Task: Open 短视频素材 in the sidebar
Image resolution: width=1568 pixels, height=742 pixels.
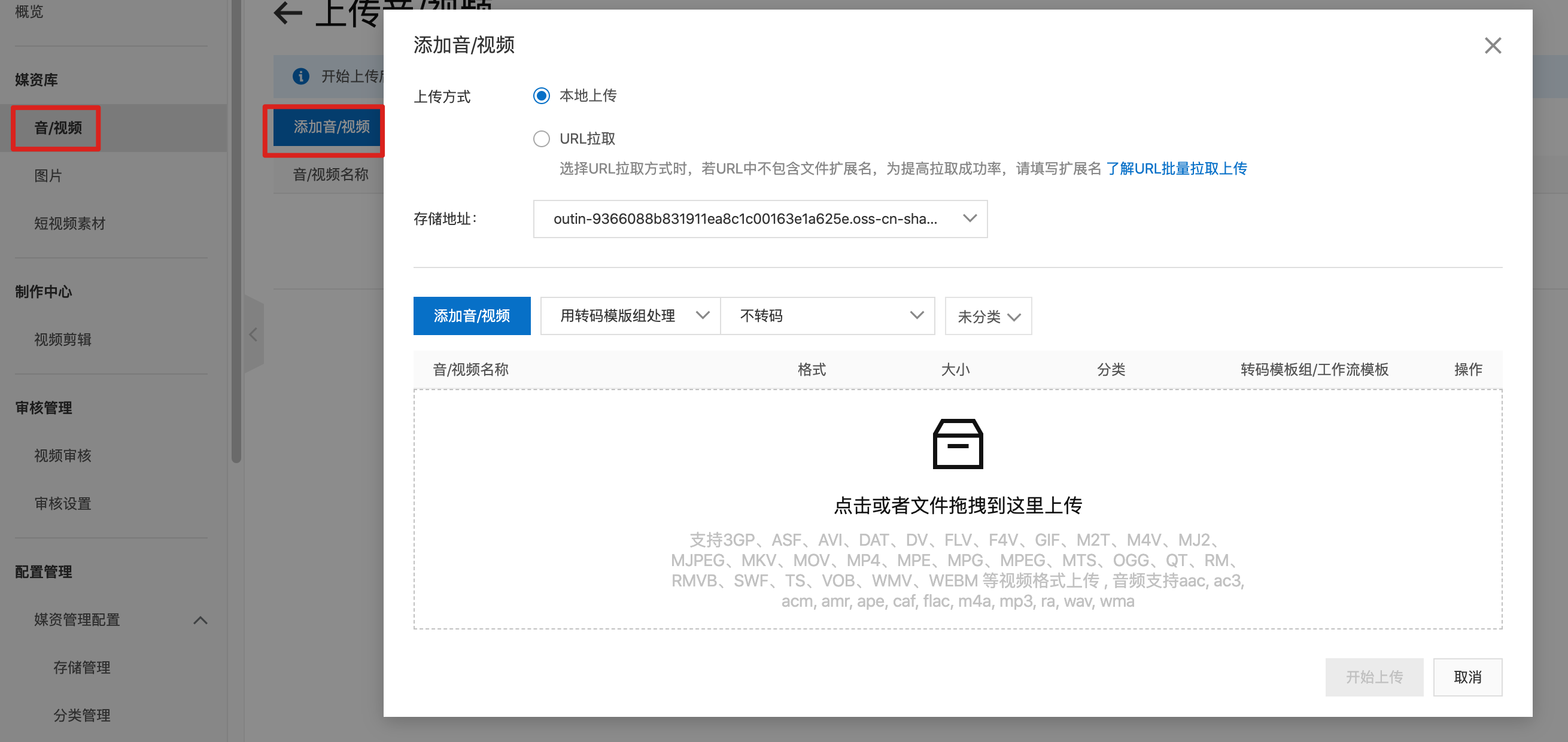Action: [x=69, y=223]
